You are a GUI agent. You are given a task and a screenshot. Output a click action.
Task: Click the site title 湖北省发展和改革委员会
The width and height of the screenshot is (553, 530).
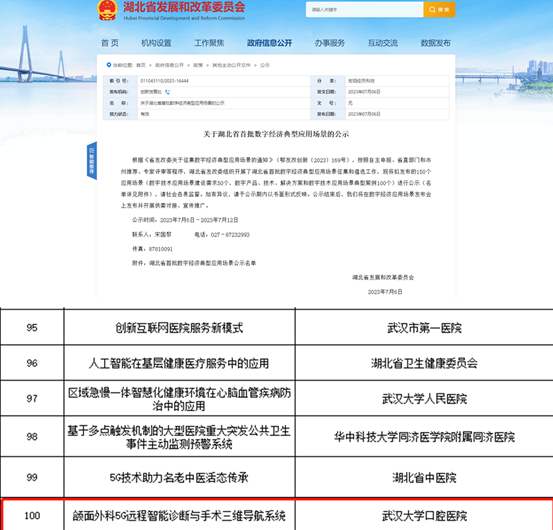click(x=184, y=7)
